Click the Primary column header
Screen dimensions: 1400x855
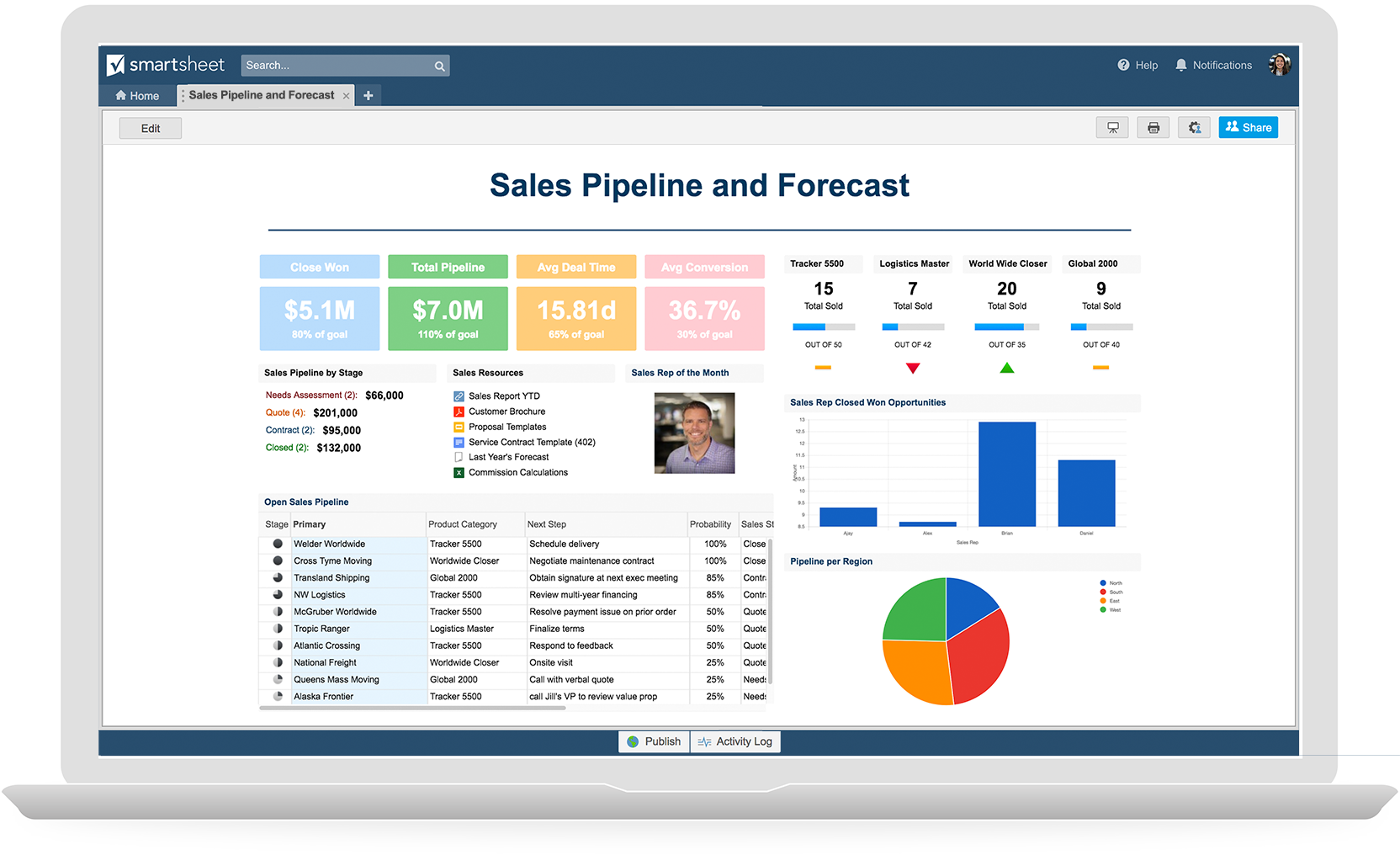(x=358, y=524)
